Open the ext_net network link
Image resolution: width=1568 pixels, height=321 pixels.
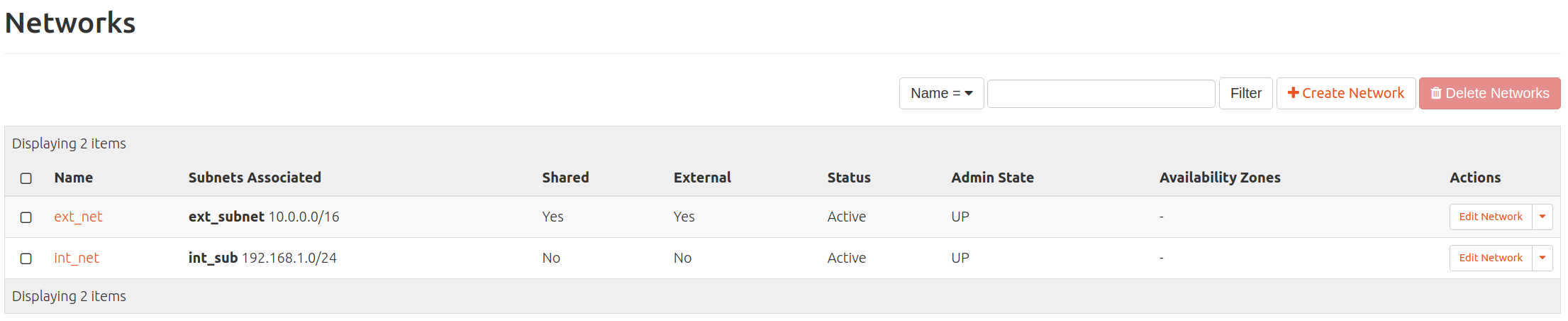[x=78, y=217]
